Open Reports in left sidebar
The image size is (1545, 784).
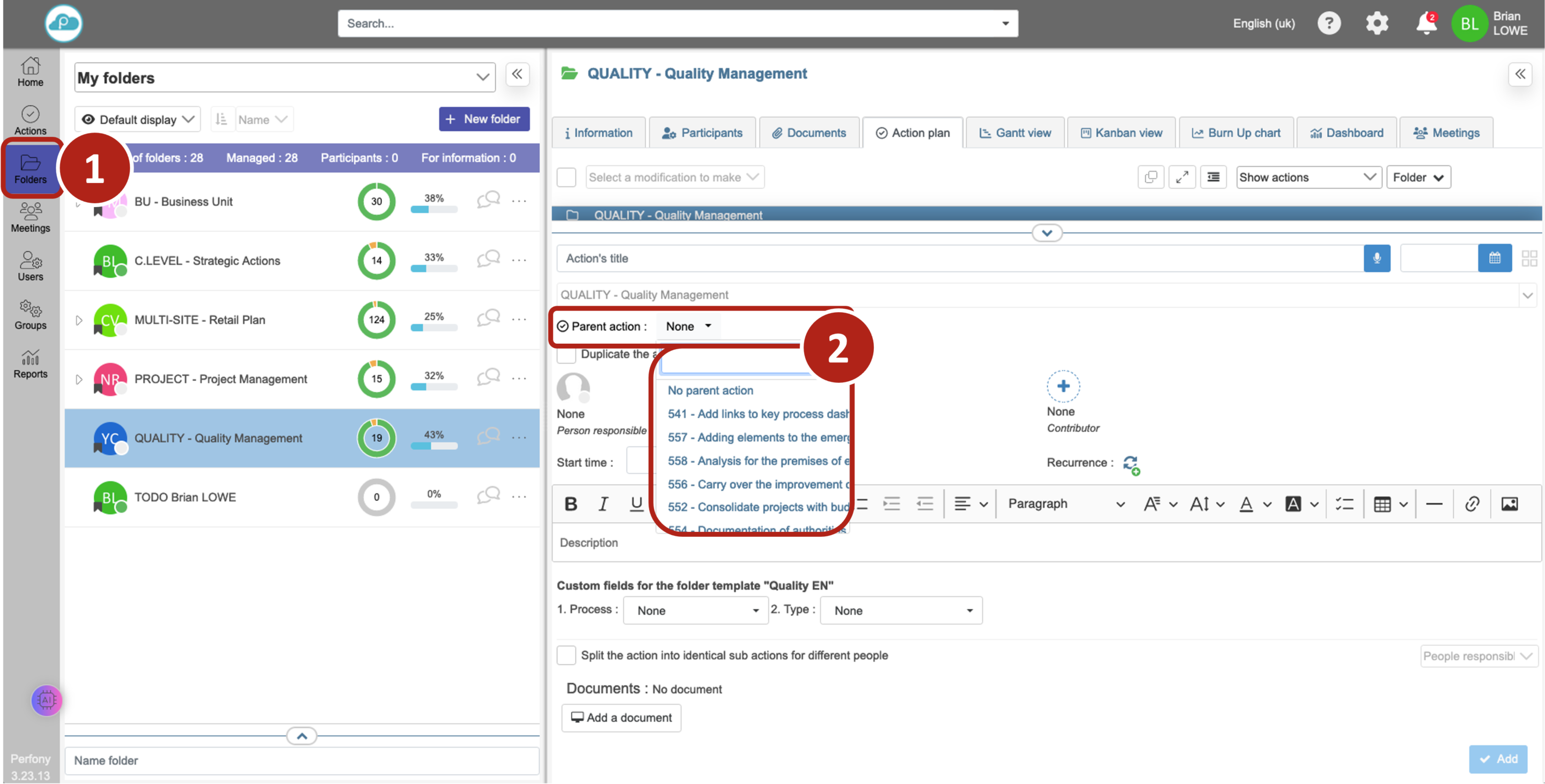pos(30,363)
